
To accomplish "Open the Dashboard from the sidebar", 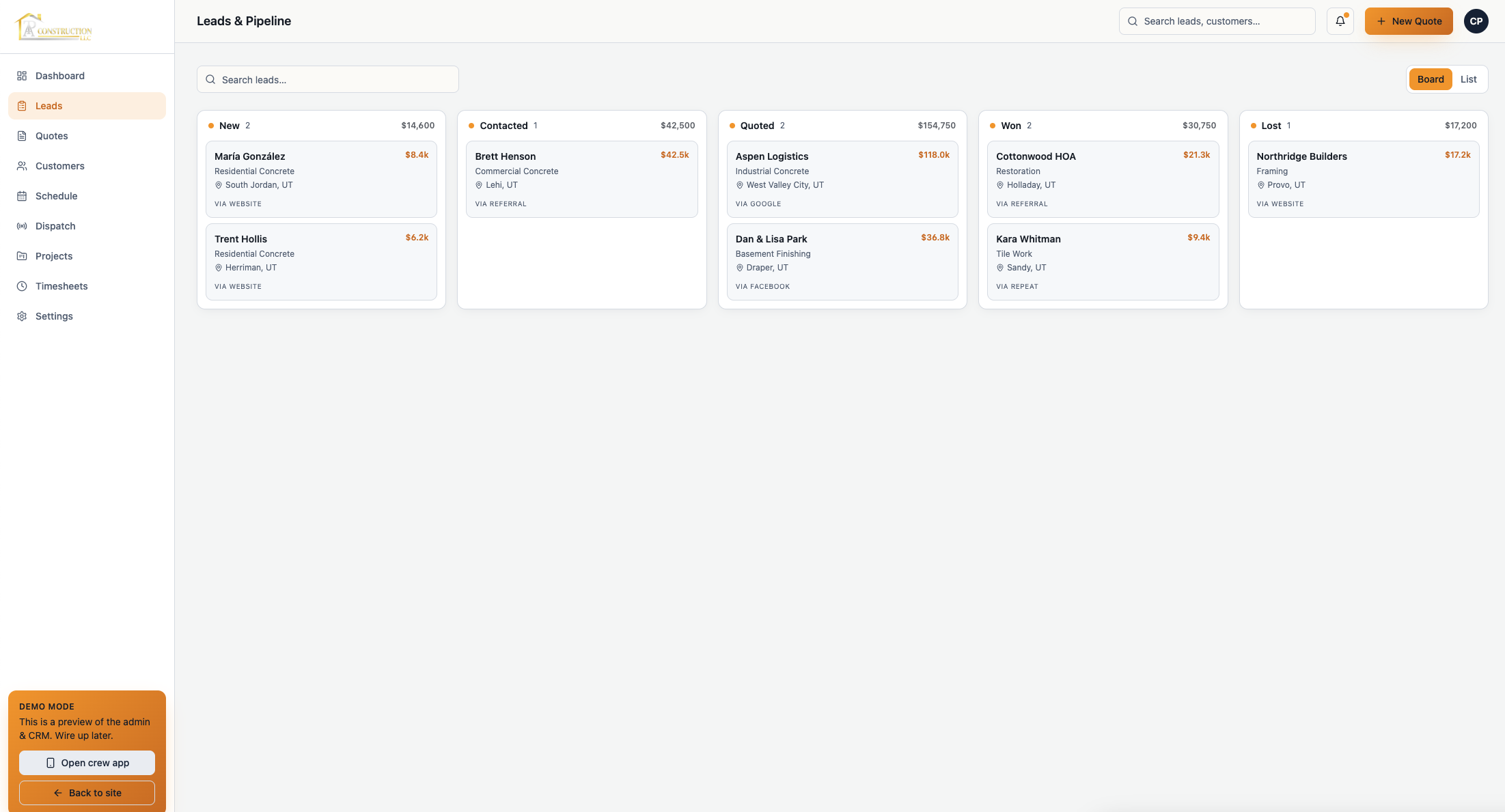I will 59,75.
